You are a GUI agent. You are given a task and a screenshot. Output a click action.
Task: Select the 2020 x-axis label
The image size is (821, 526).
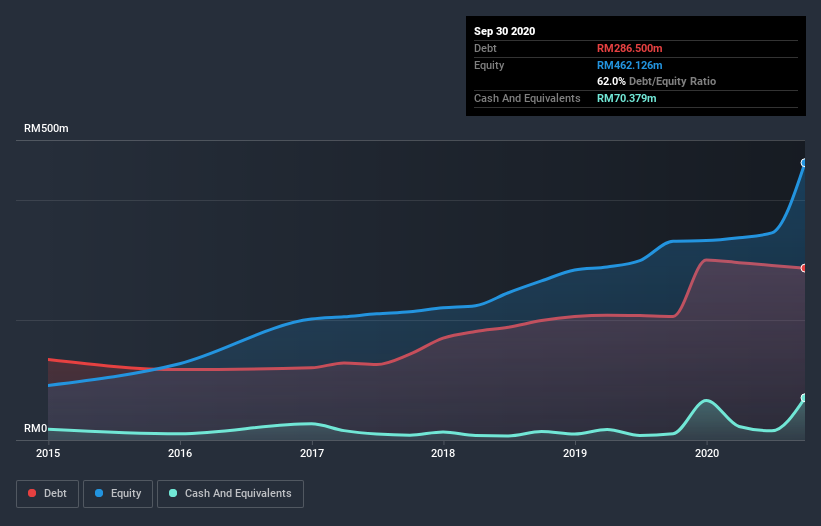tap(707, 453)
